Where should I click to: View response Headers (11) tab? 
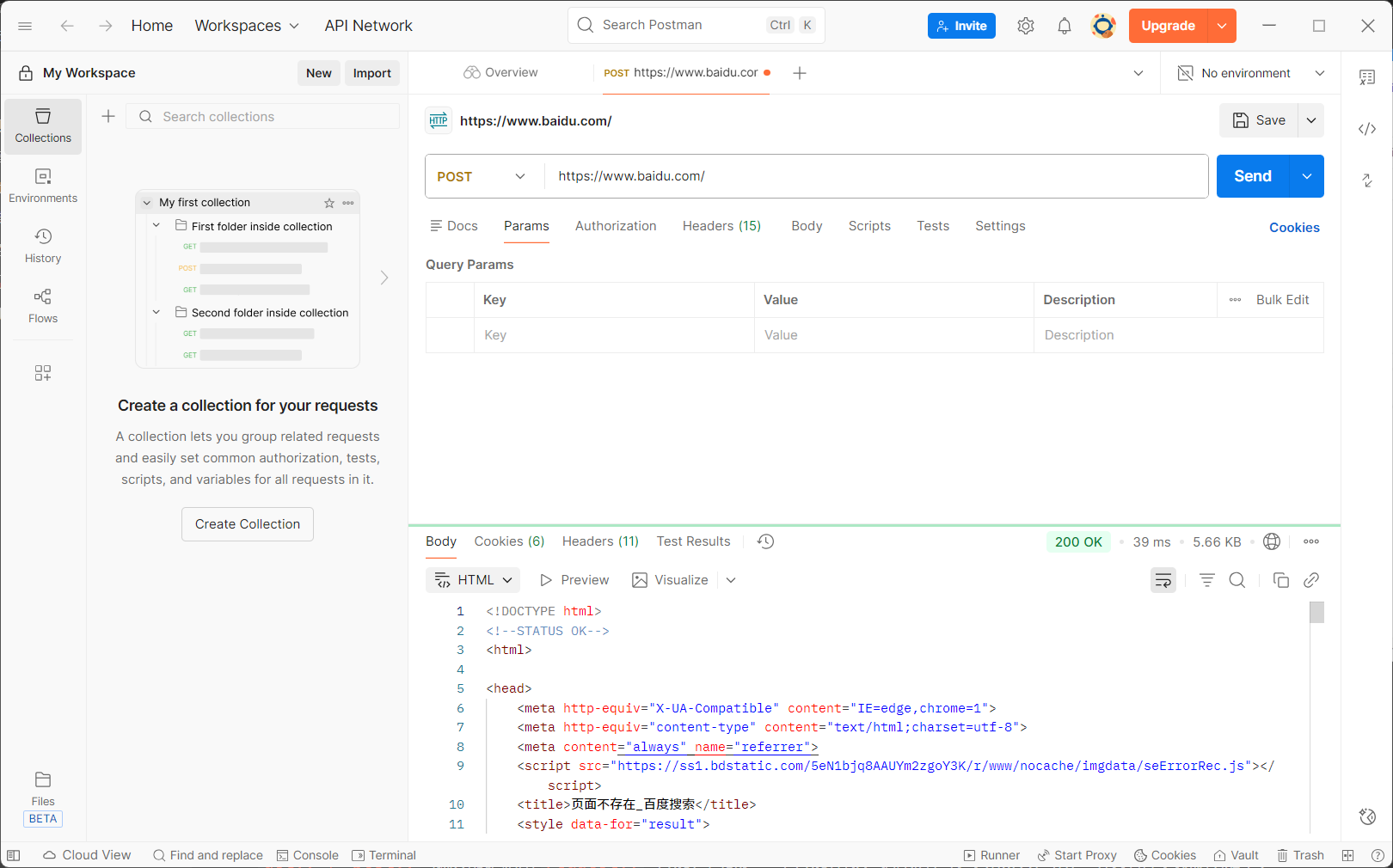click(600, 541)
